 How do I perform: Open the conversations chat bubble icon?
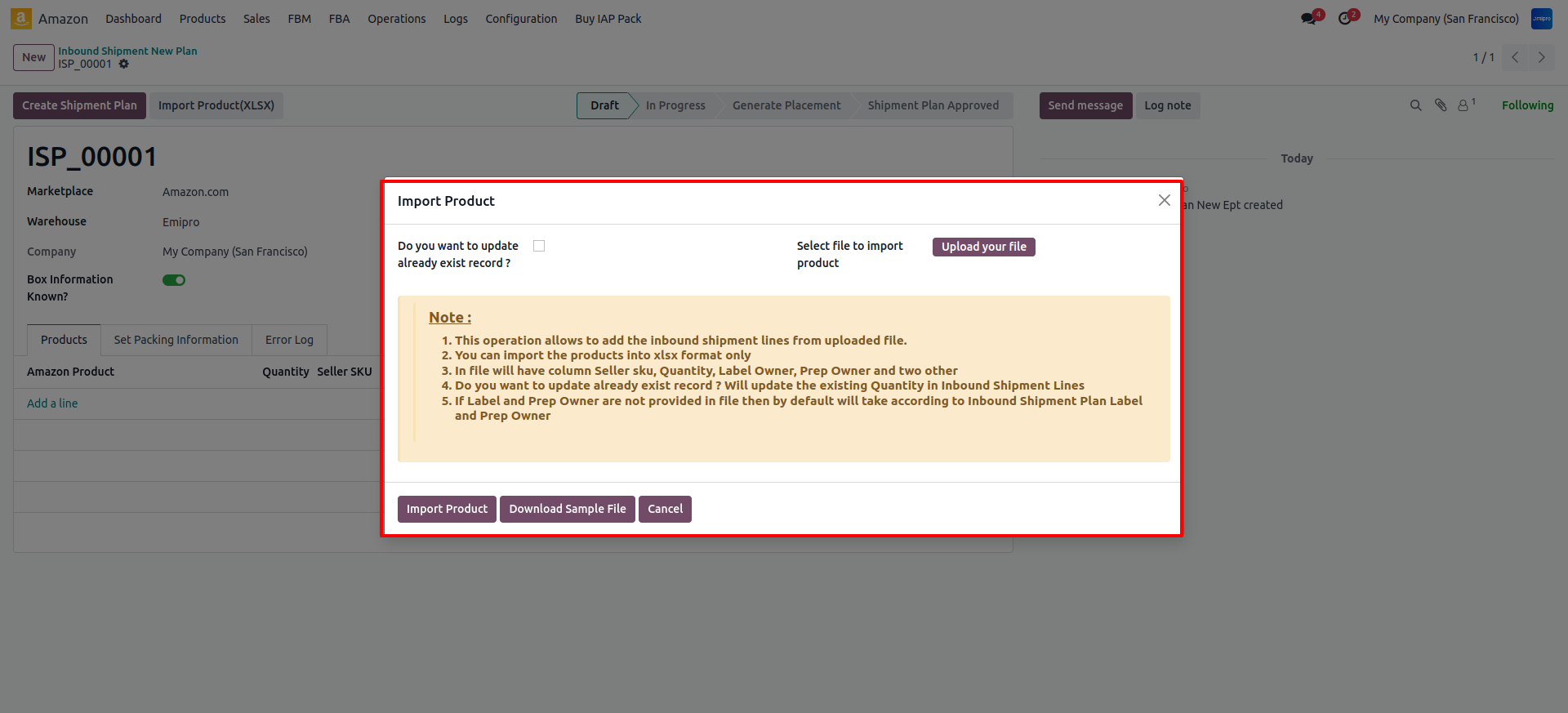(1308, 19)
